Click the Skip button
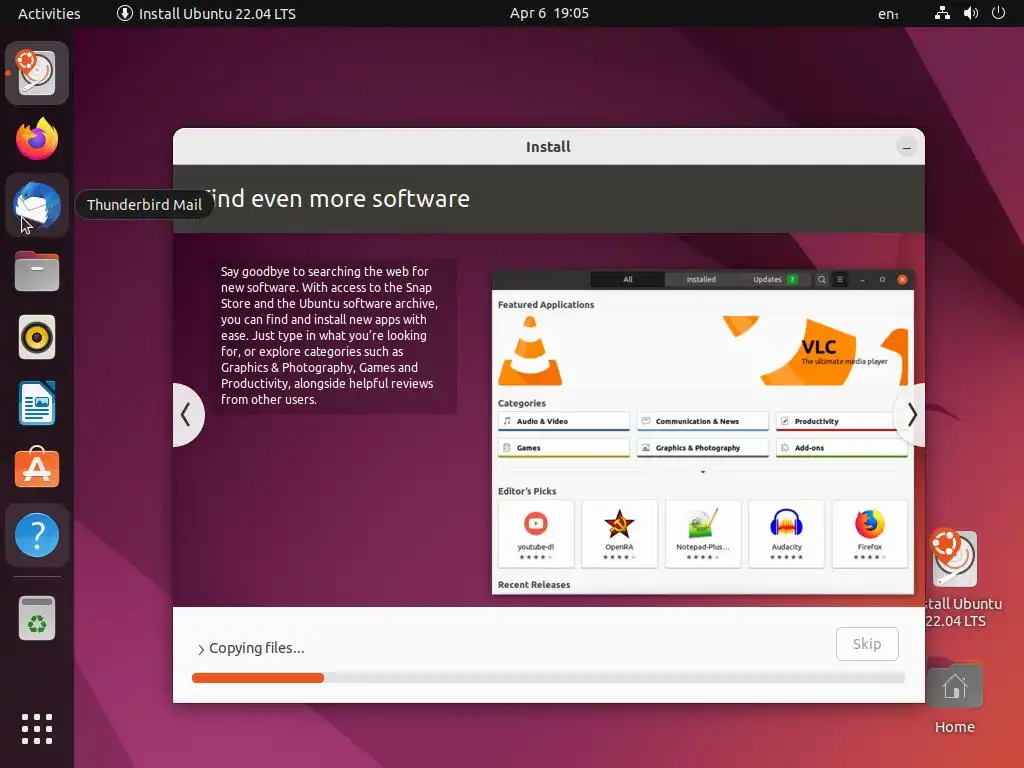 867,644
